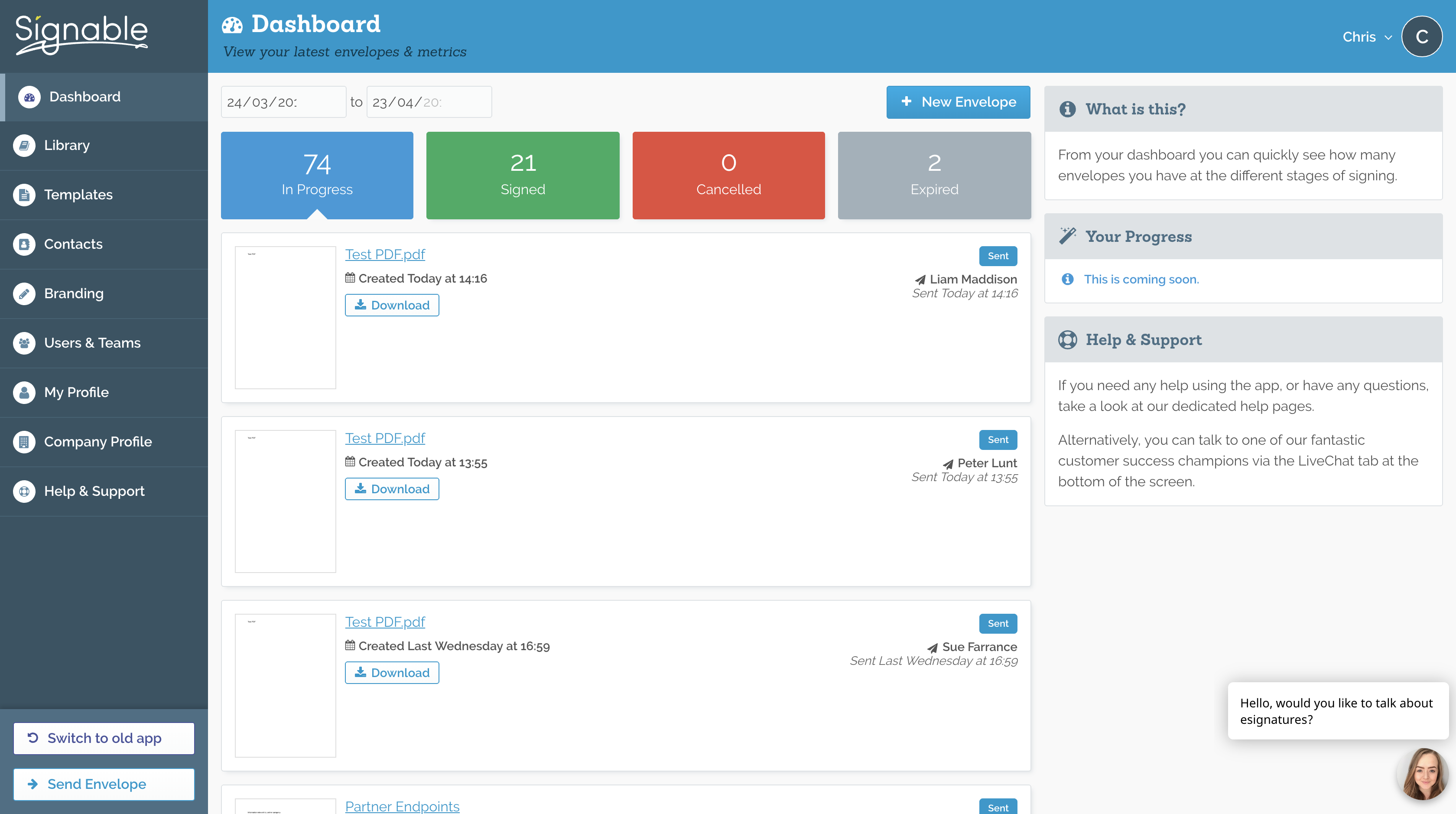
Task: Open the Partner Endpoints document link
Action: point(402,806)
